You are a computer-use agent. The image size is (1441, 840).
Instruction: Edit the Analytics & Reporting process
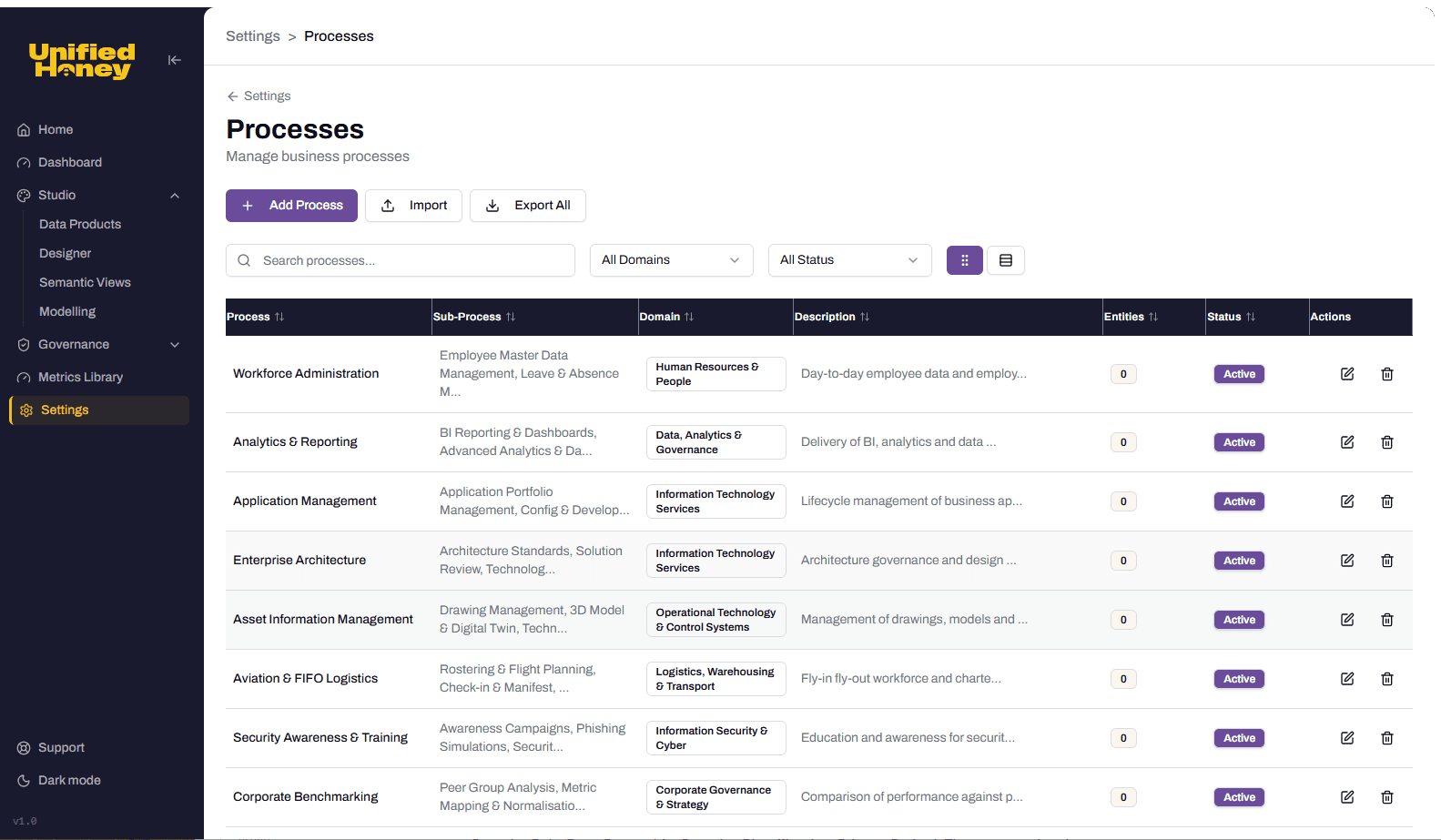1347,442
